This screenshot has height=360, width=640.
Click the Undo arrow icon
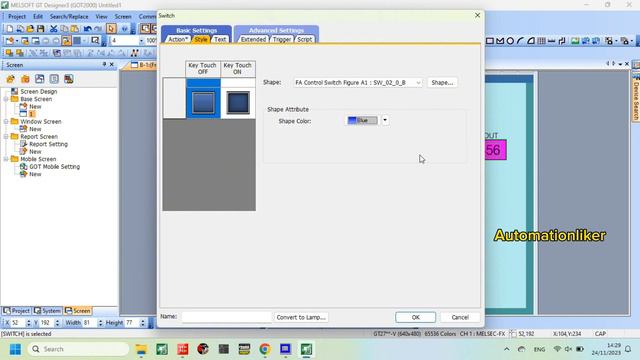[x=87, y=29]
